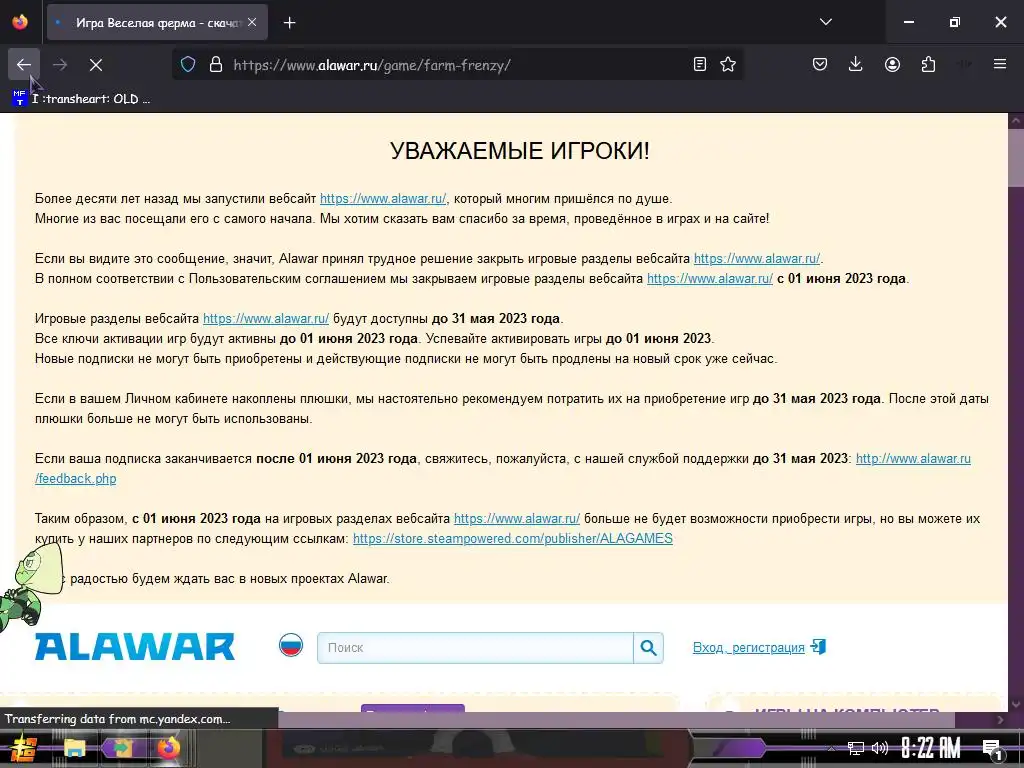Open Вход, регистрация login link
Image resolution: width=1024 pixels, height=768 pixels.
click(748, 648)
